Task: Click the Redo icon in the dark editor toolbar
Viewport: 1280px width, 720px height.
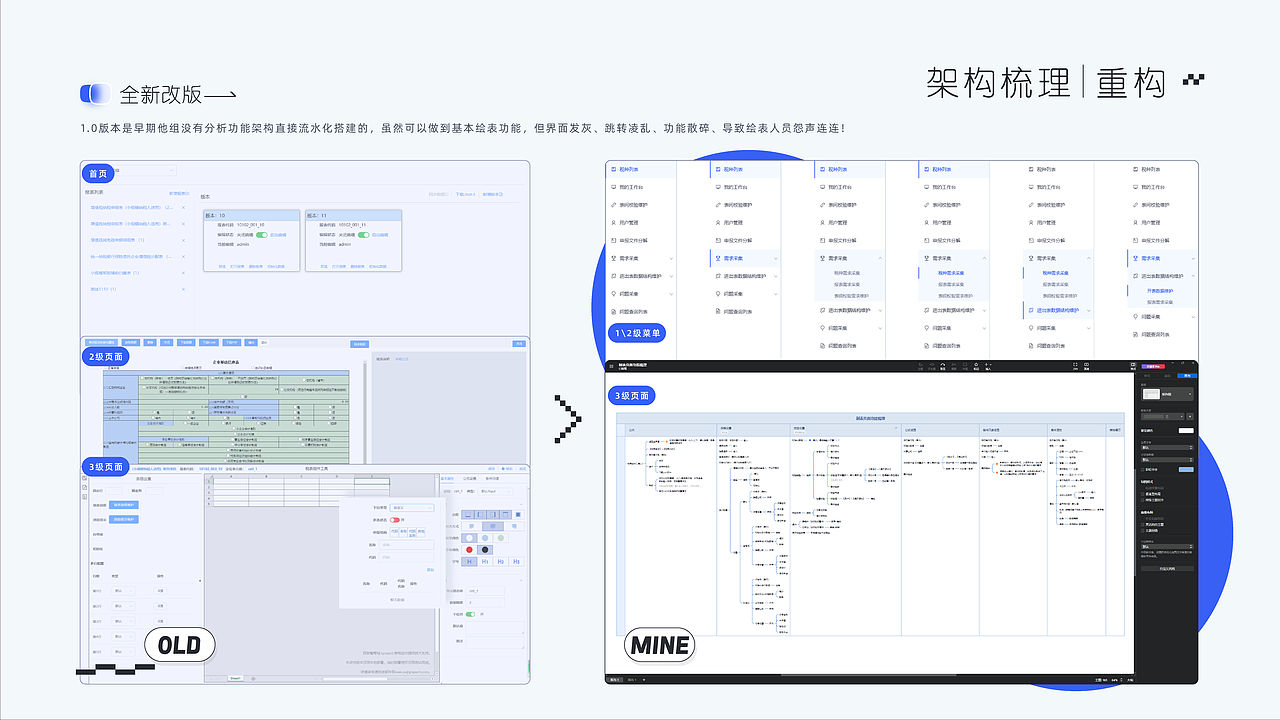Action: [932, 365]
